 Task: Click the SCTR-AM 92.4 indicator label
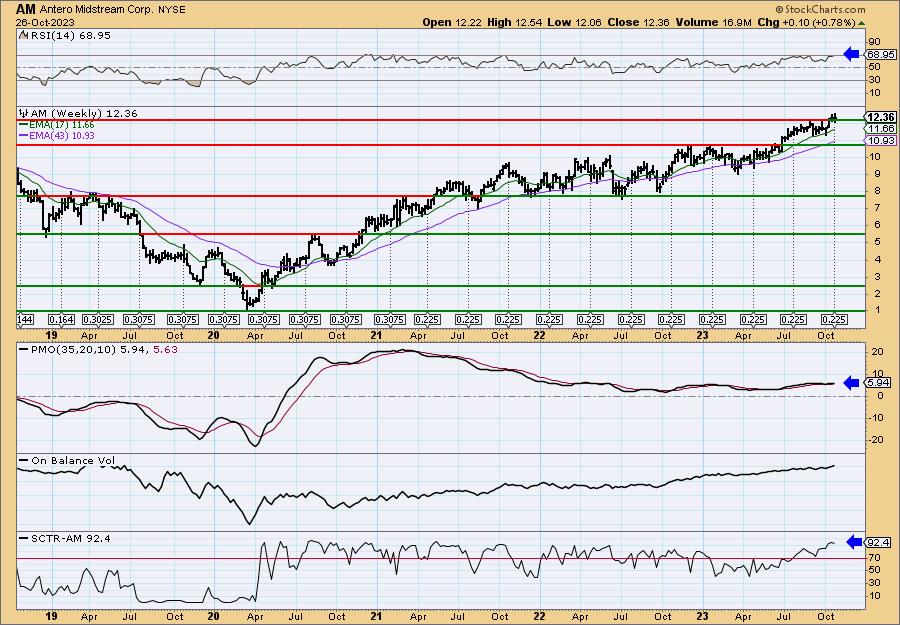click(71, 538)
